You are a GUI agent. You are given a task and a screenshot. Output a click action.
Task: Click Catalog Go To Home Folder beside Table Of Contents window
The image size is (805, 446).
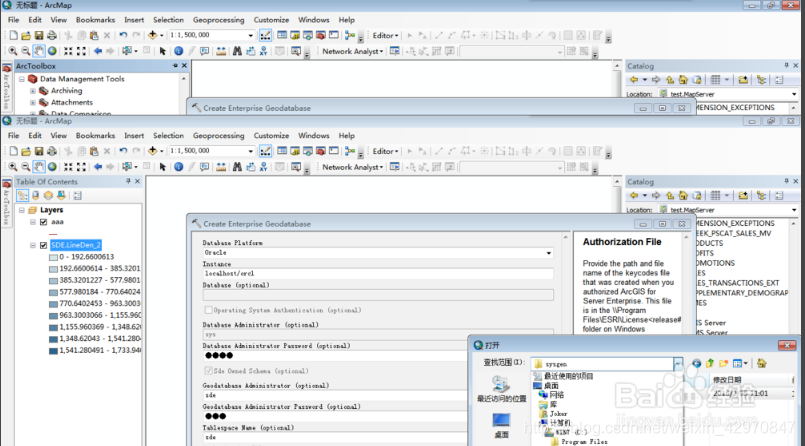pos(683,196)
